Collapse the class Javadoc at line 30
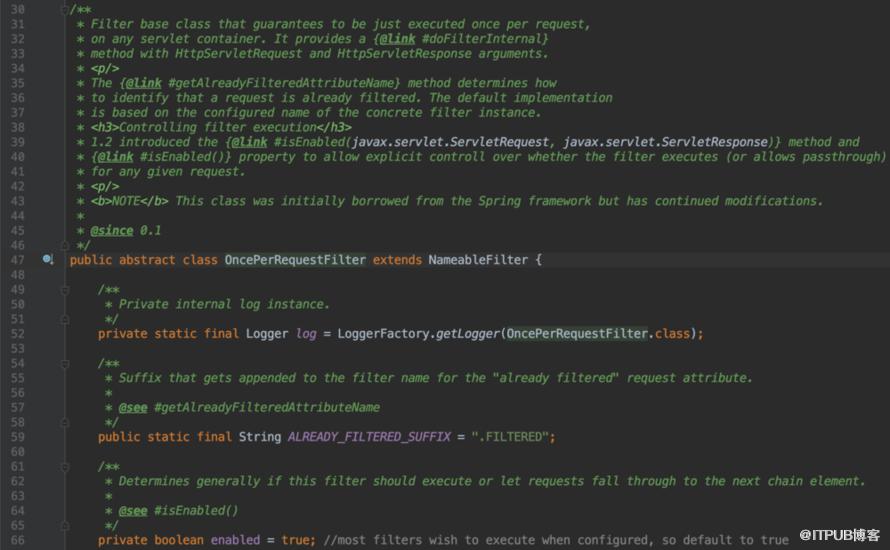890x550 pixels. pos(65,10)
